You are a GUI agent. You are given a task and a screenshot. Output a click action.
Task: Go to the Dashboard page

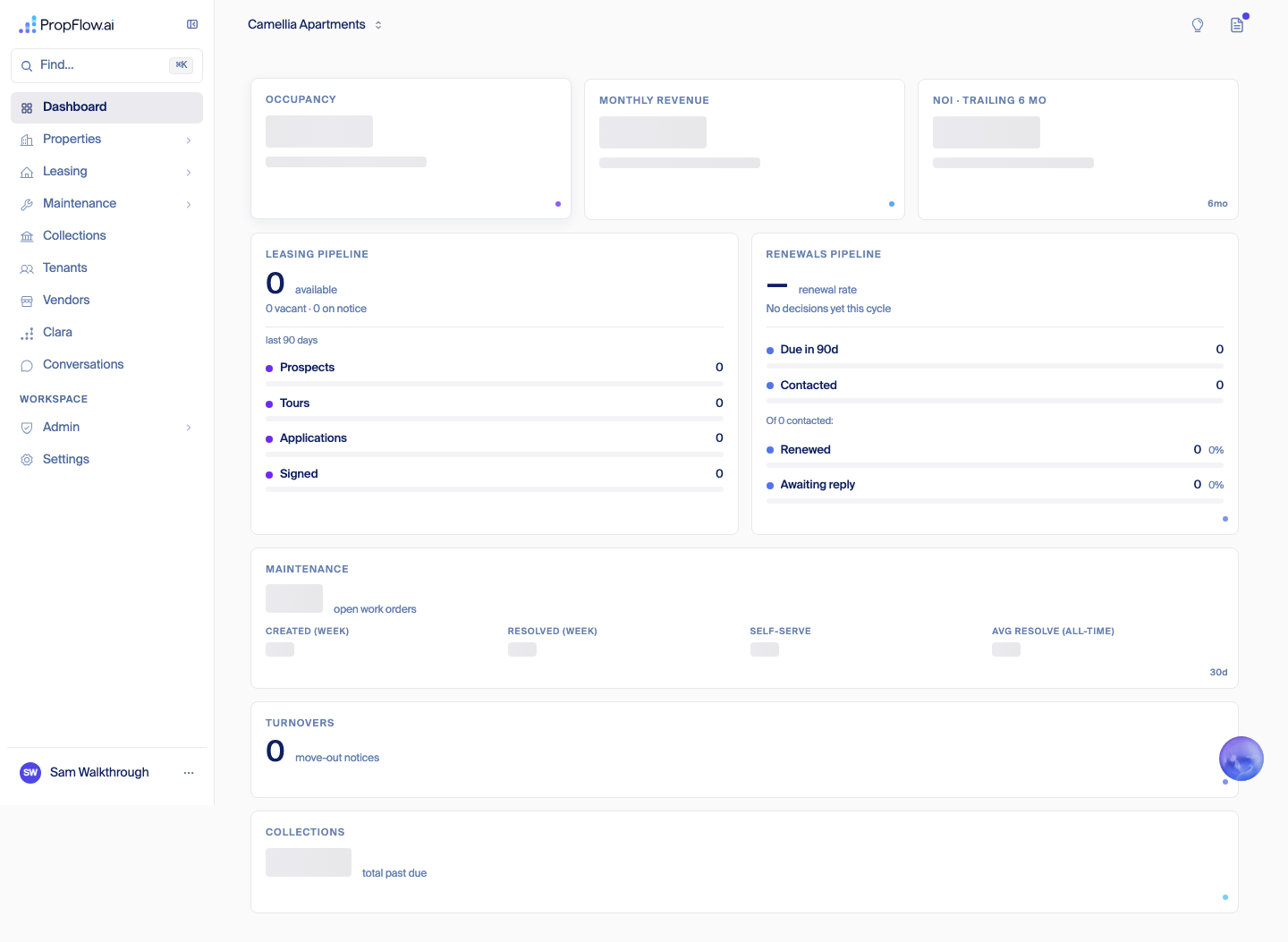[106, 107]
